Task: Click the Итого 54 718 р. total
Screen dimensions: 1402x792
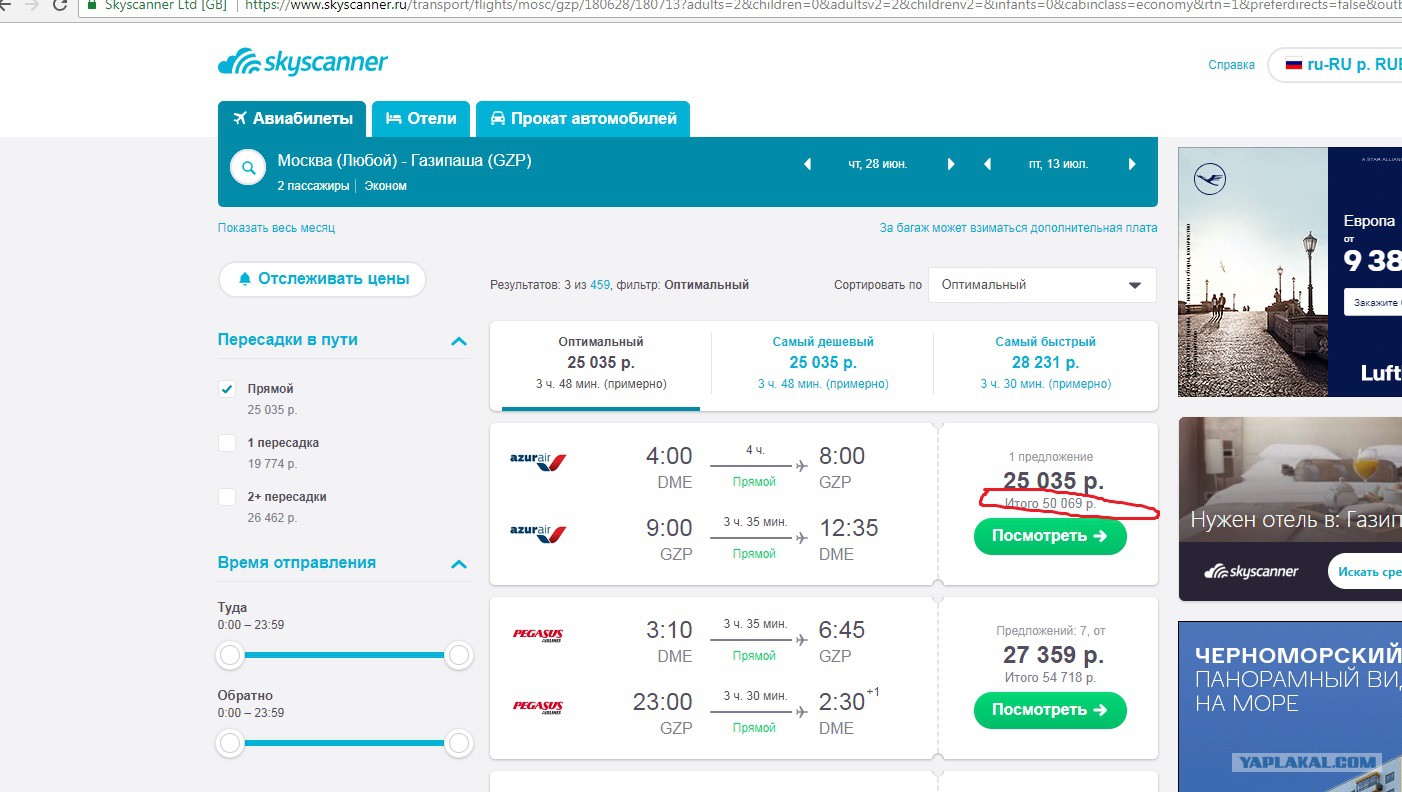Action: tap(1050, 678)
